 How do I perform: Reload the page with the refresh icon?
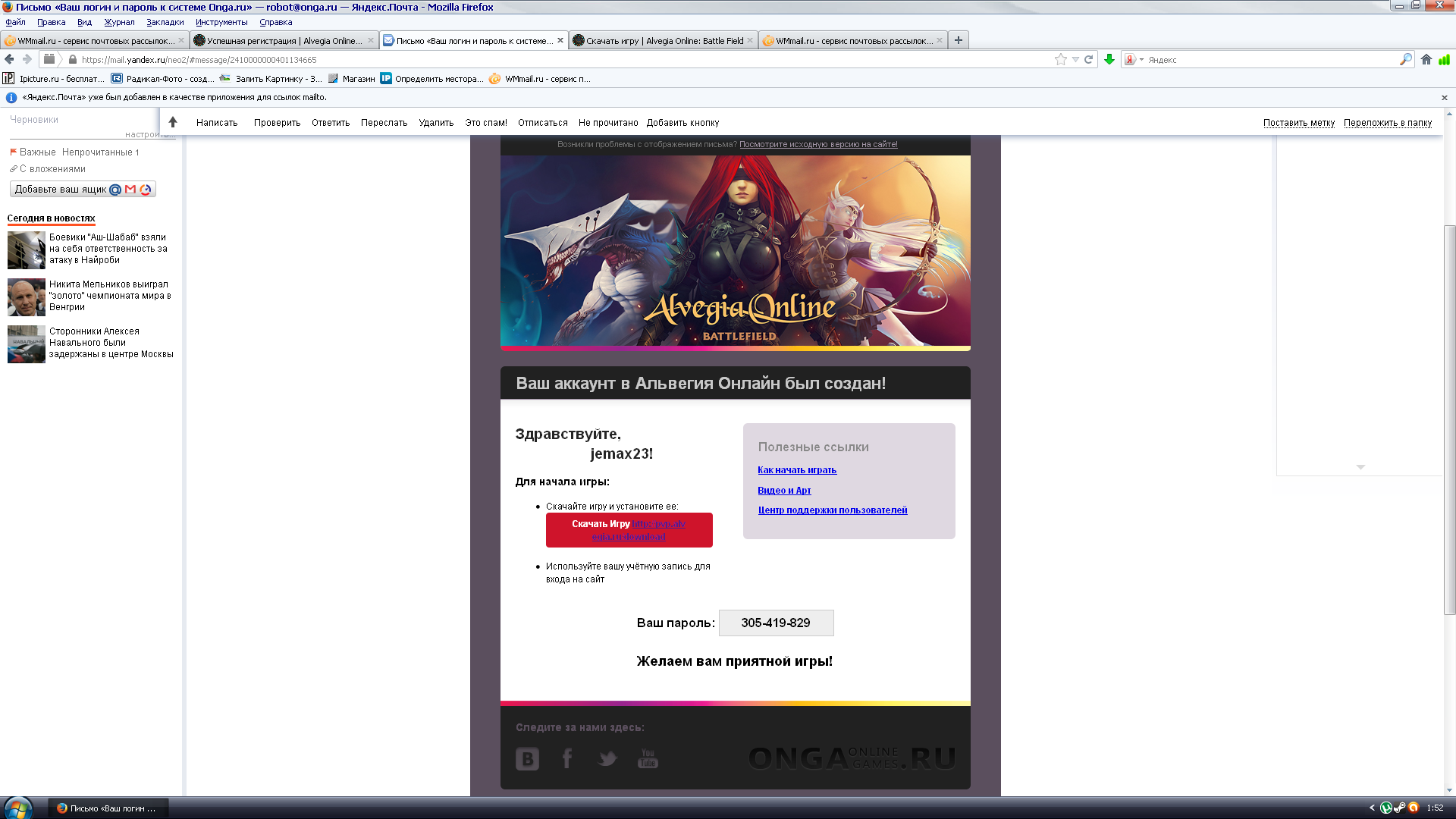pyautogui.click(x=1088, y=59)
